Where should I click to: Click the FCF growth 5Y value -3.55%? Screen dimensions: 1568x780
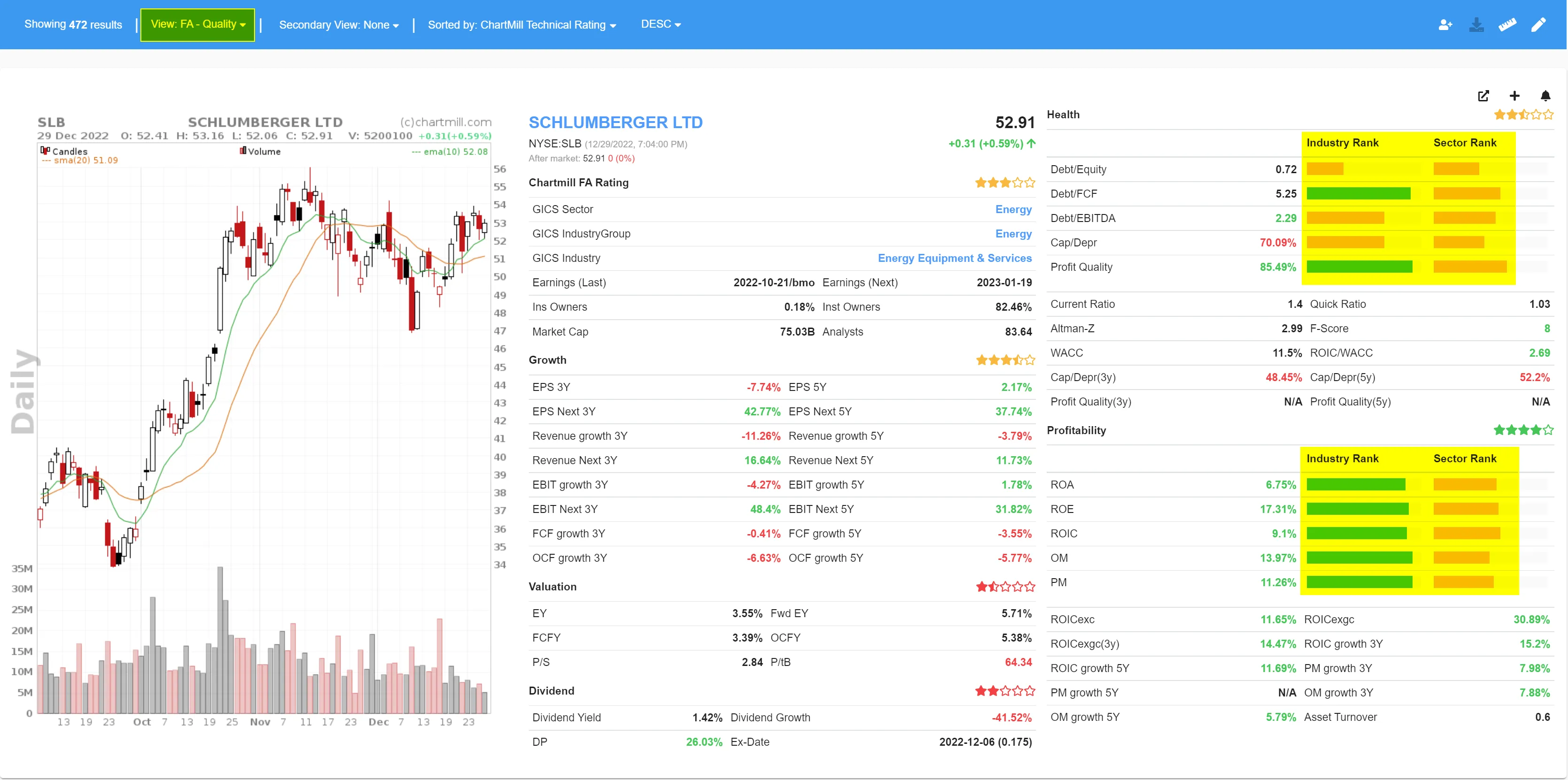pyautogui.click(x=1014, y=533)
